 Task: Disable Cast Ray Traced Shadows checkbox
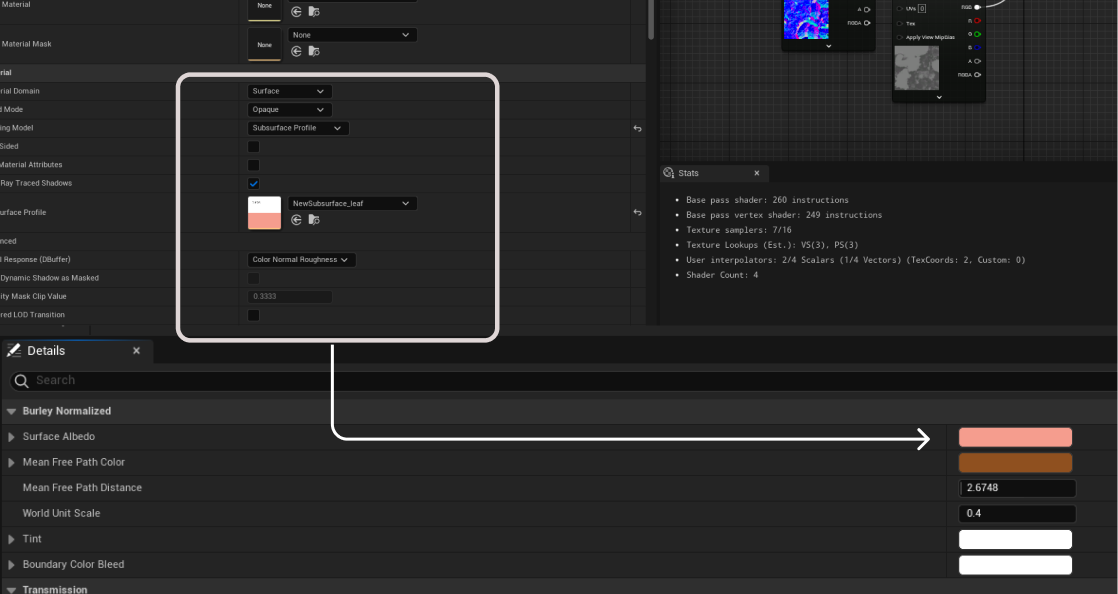[254, 183]
